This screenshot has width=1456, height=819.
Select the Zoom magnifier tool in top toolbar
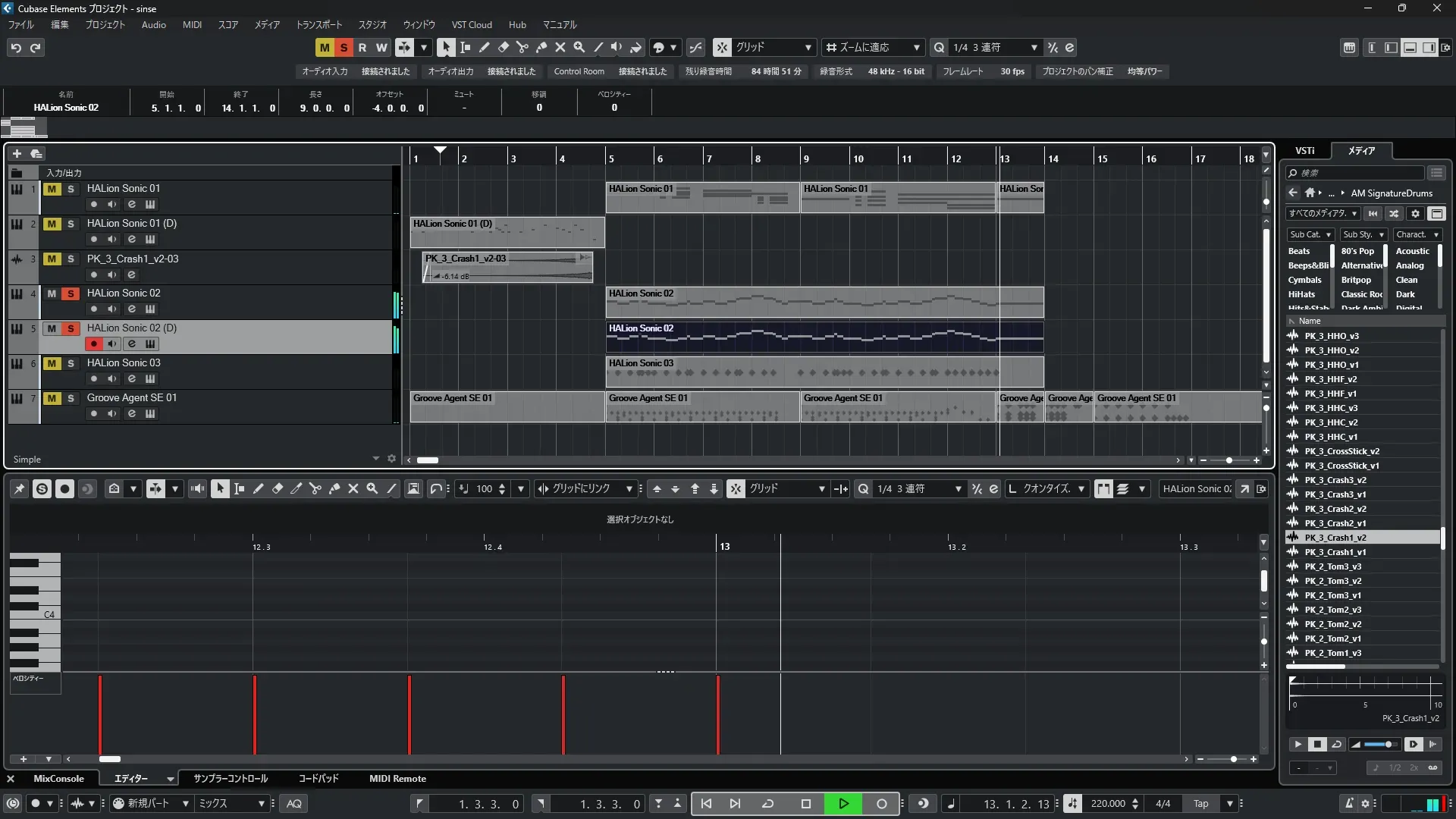579,47
